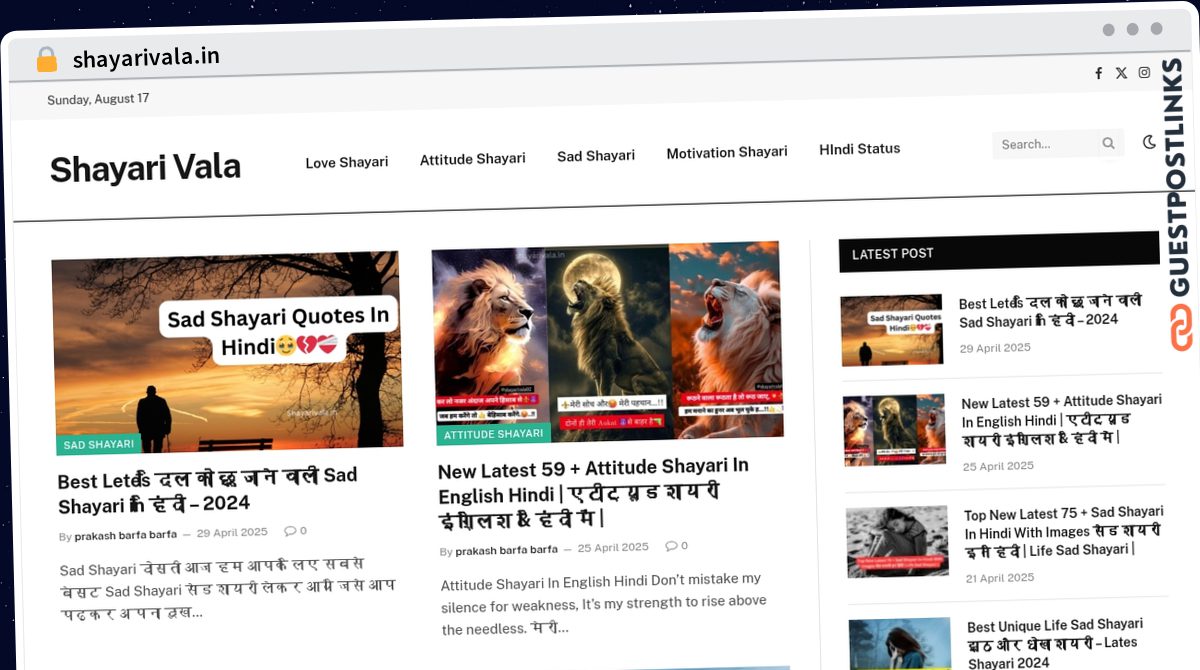Click the search magnifier icon
The image size is (1200, 670).
point(1108,143)
